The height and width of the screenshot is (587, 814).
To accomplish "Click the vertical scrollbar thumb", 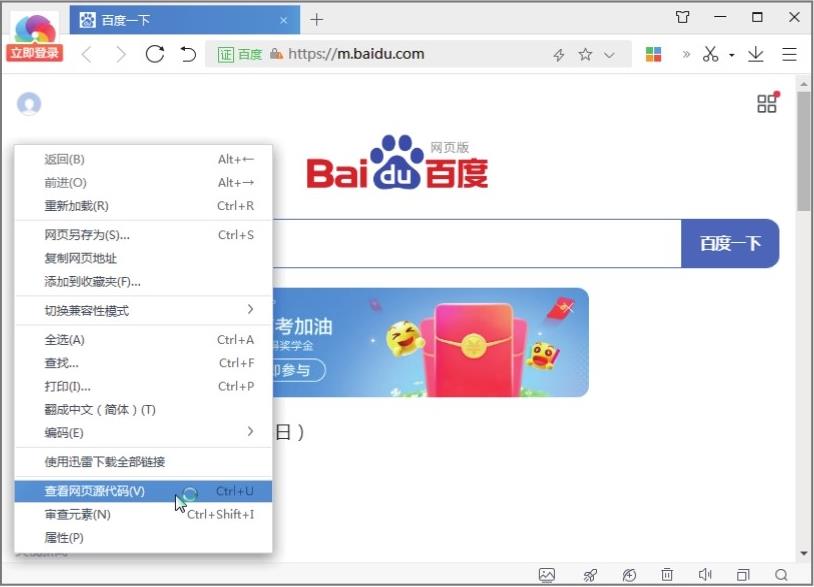I will point(804,151).
